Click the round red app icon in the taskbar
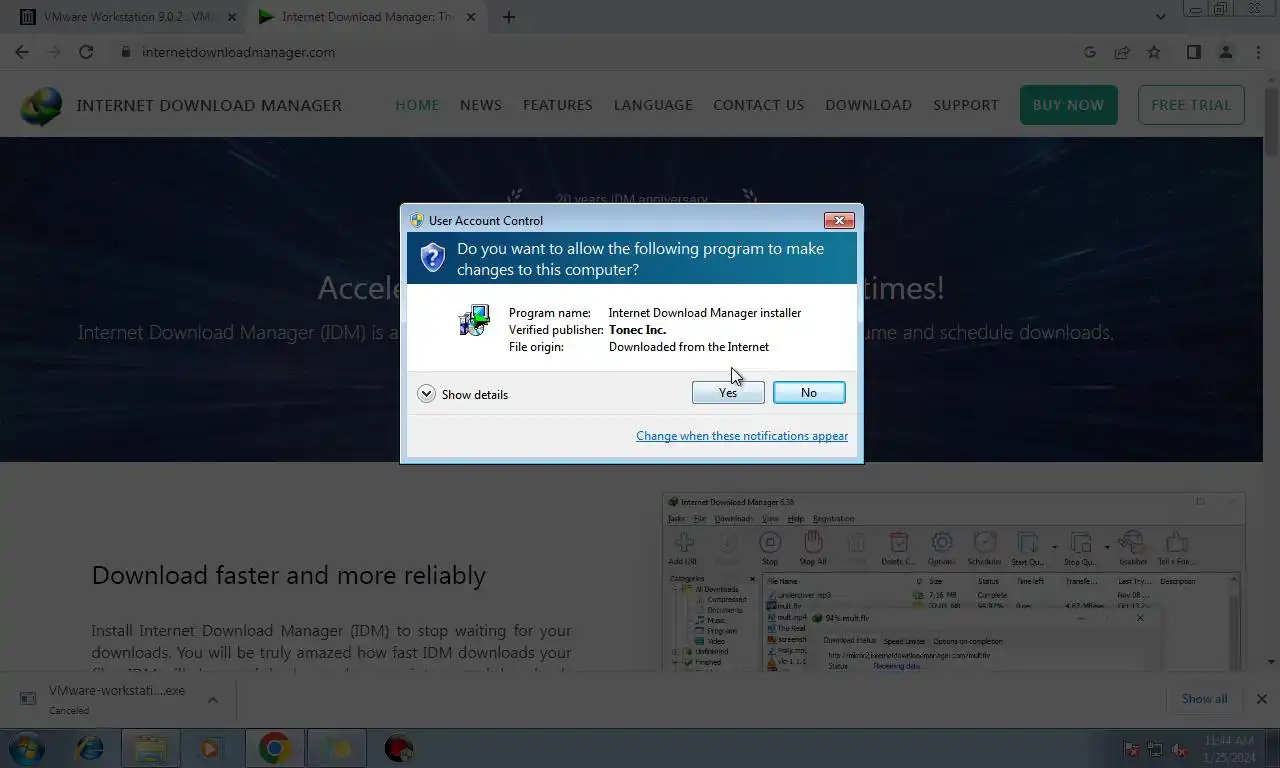The height and width of the screenshot is (768, 1280). pos(399,748)
